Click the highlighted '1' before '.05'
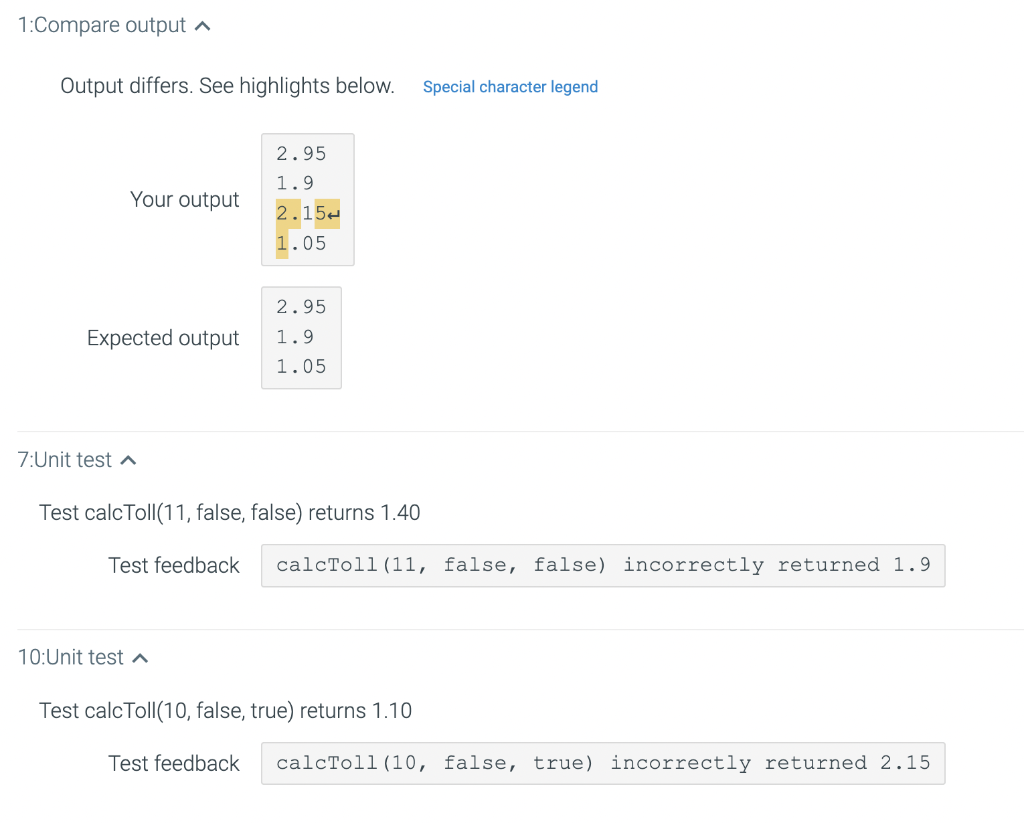Image resolution: width=1024 pixels, height=823 pixels. click(281, 242)
